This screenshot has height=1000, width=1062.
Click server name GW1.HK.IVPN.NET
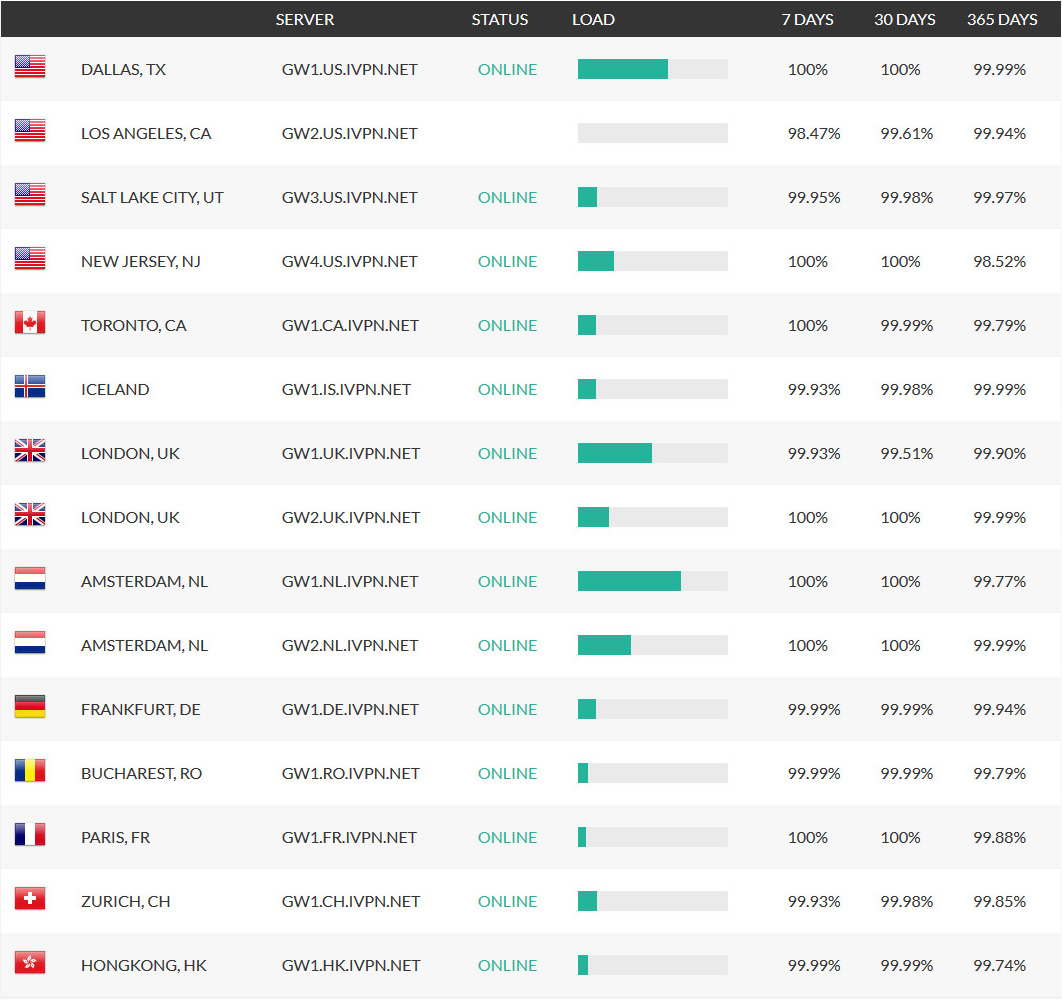351,965
